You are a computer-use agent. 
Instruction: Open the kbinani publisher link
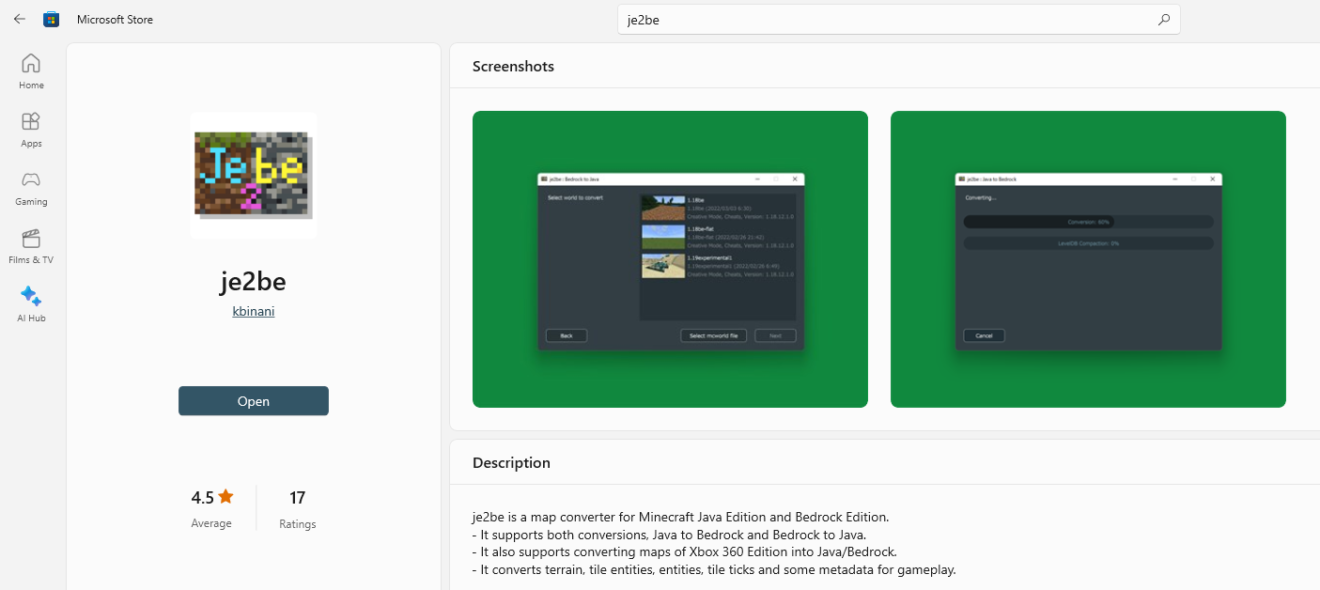coord(253,311)
